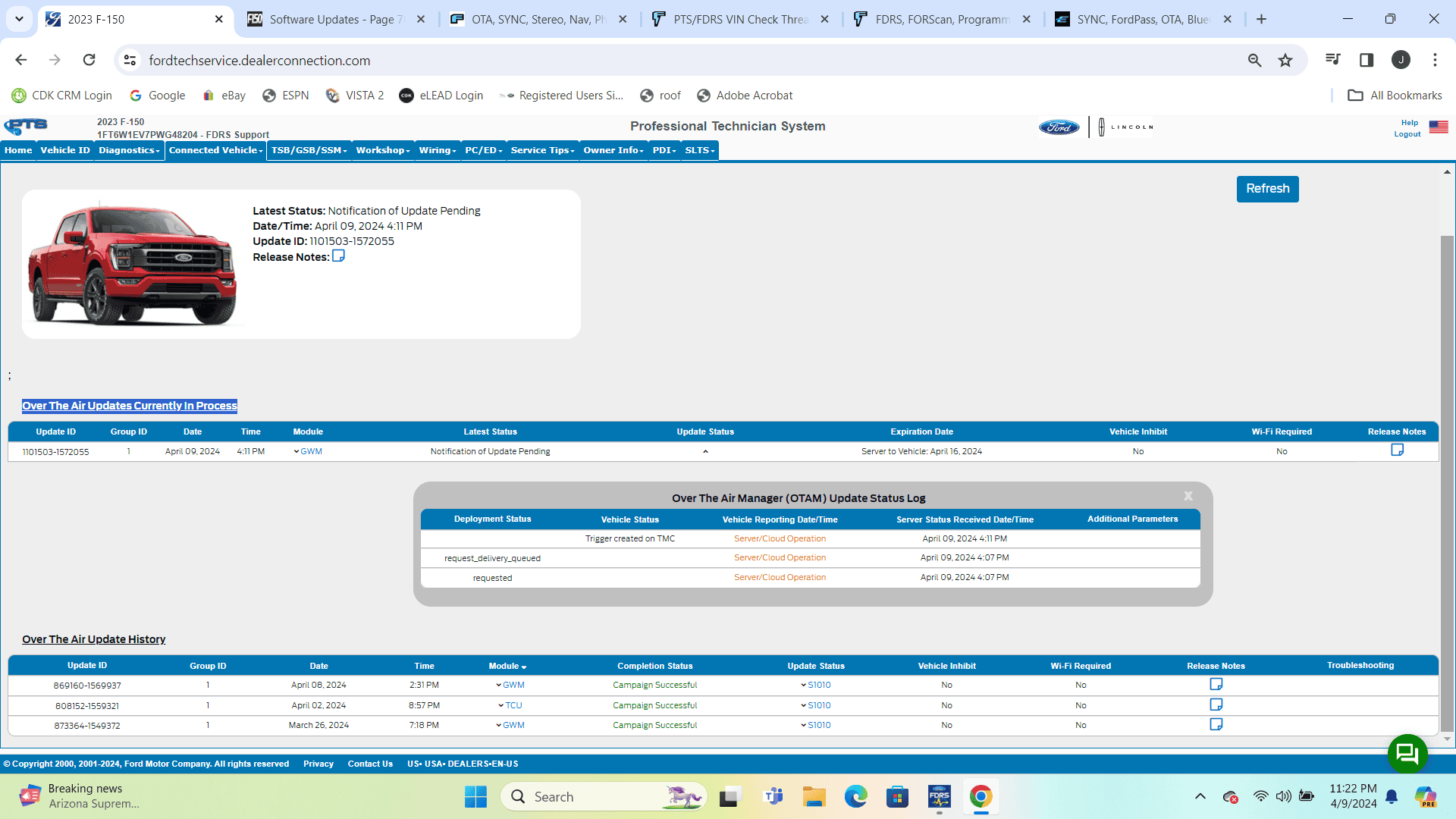Open the live chat bubble icon
Image resolution: width=1456 pixels, height=819 pixels.
click(x=1407, y=754)
